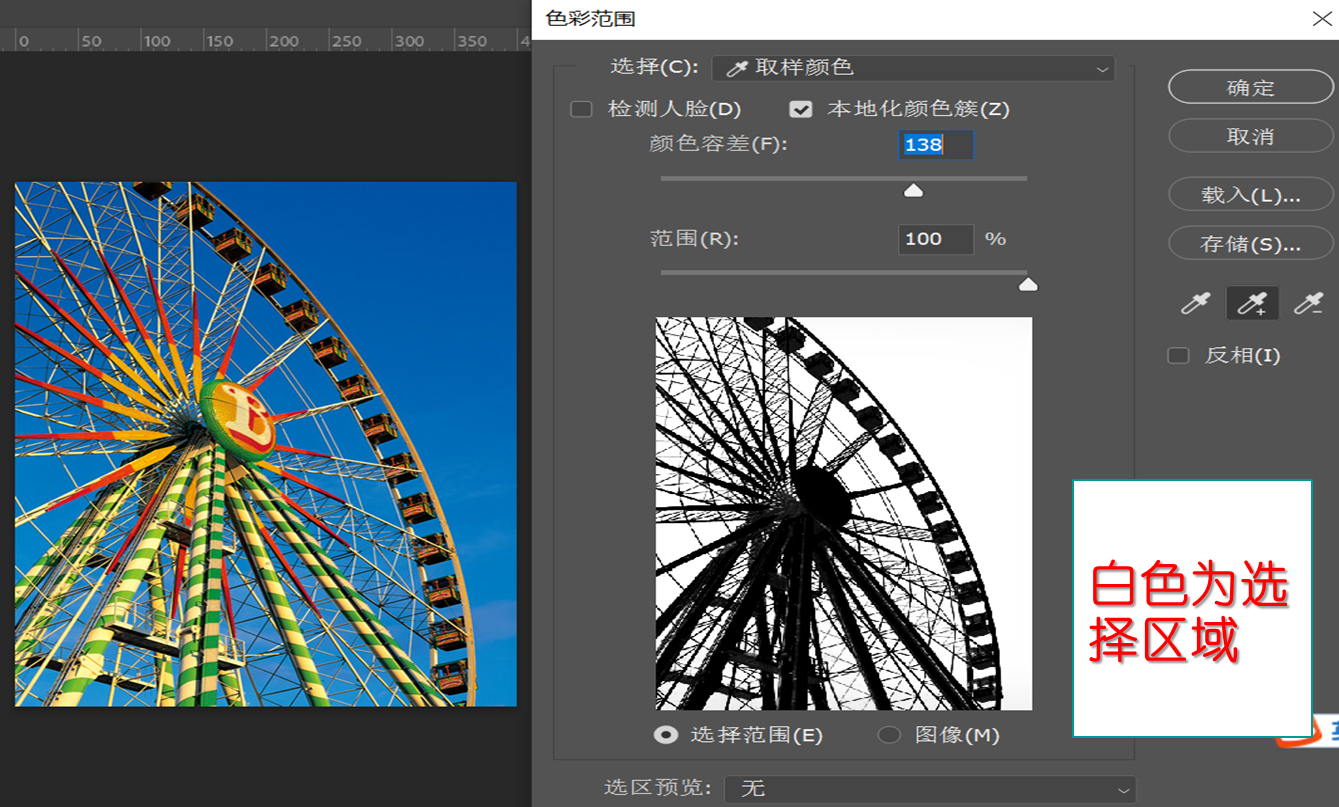Adjust the 颜色容差 slider handle

913,190
